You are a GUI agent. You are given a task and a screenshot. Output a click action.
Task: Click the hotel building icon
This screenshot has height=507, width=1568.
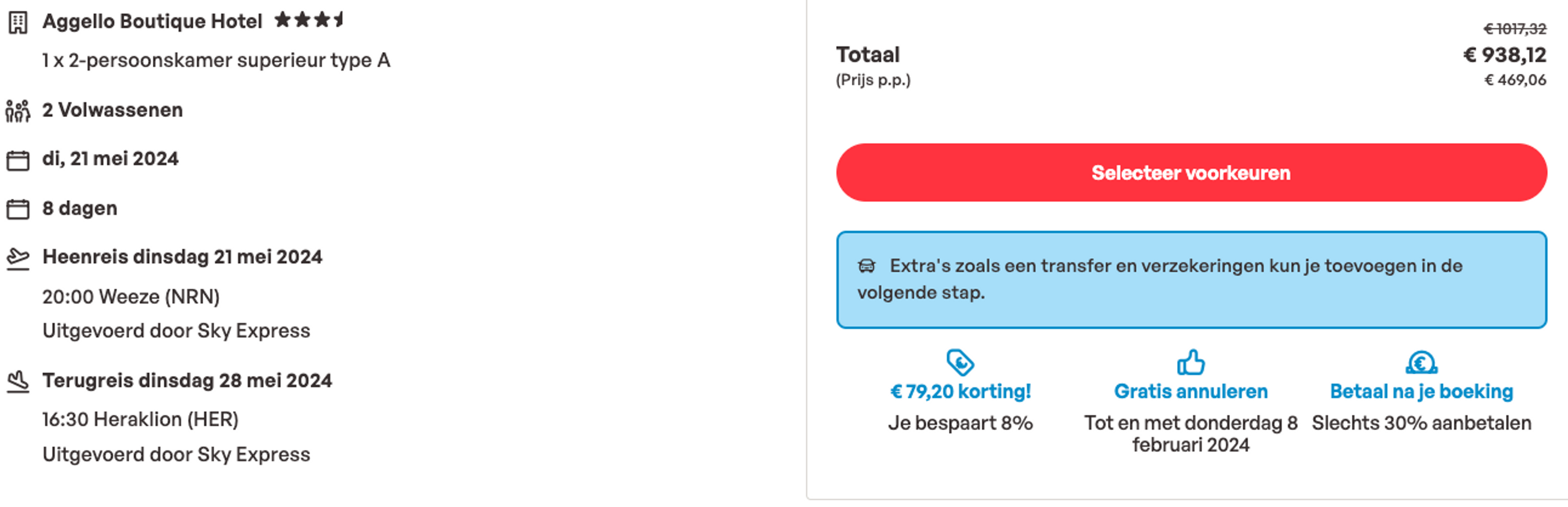[18, 22]
